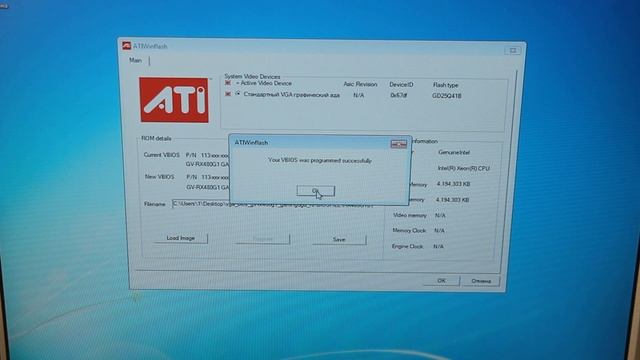640x360 pixels.
Task: Select the Стандартный VGA device radio button
Action: (238, 94)
